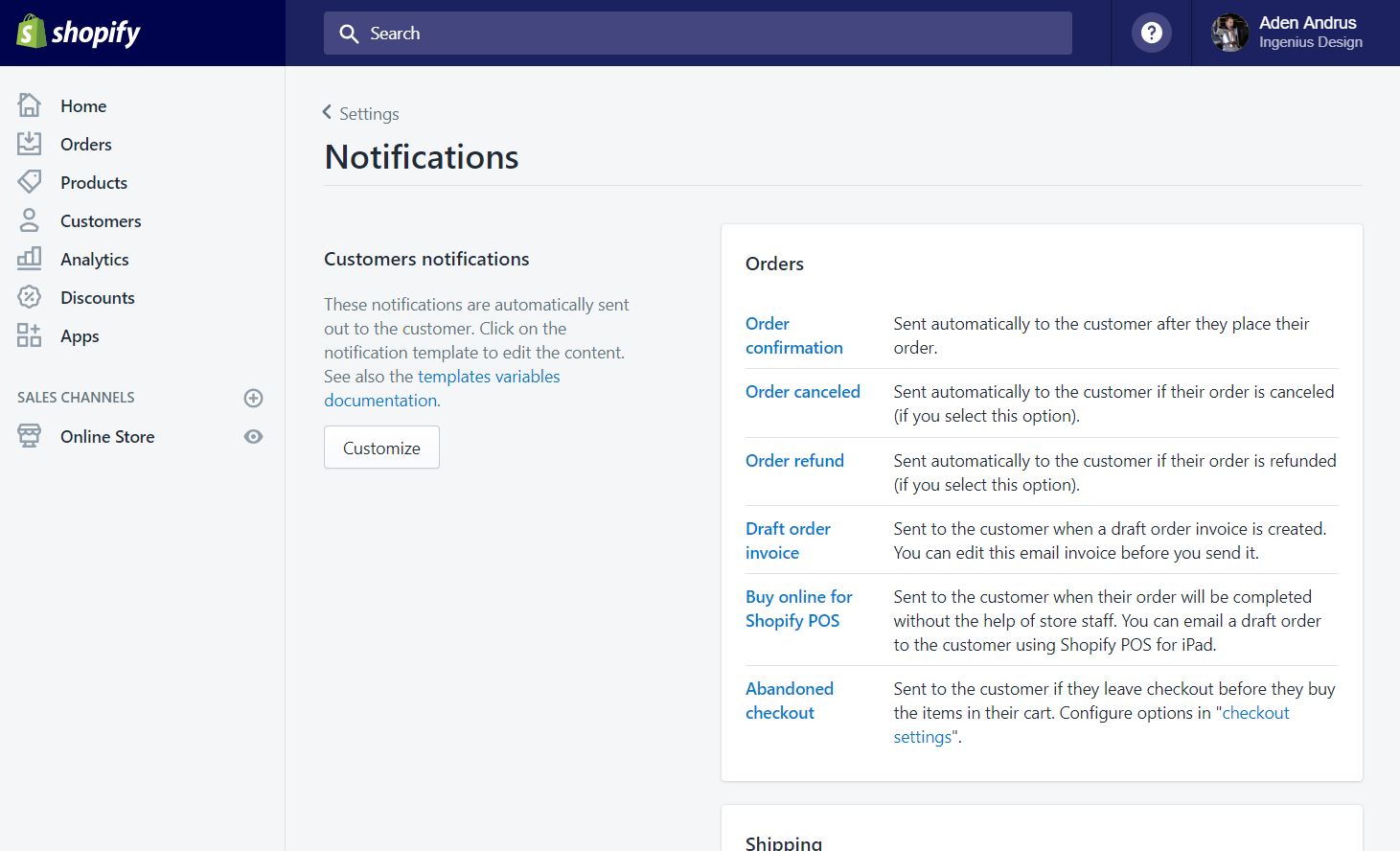Click Ingenius Design store name
The width and height of the screenshot is (1400, 851).
pos(1310,42)
